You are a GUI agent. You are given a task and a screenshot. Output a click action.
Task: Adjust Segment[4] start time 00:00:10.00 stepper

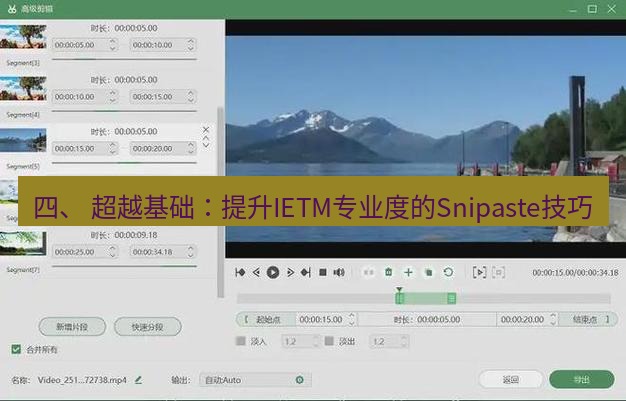113,97
